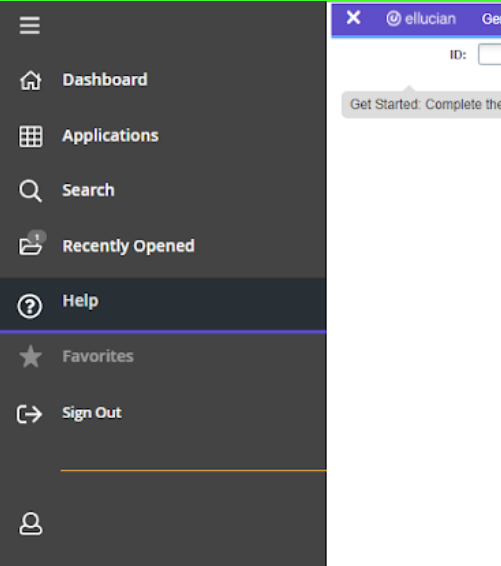Image resolution: width=501 pixels, height=566 pixels.
Task: Click the Sign Out label
Action: click(92, 413)
